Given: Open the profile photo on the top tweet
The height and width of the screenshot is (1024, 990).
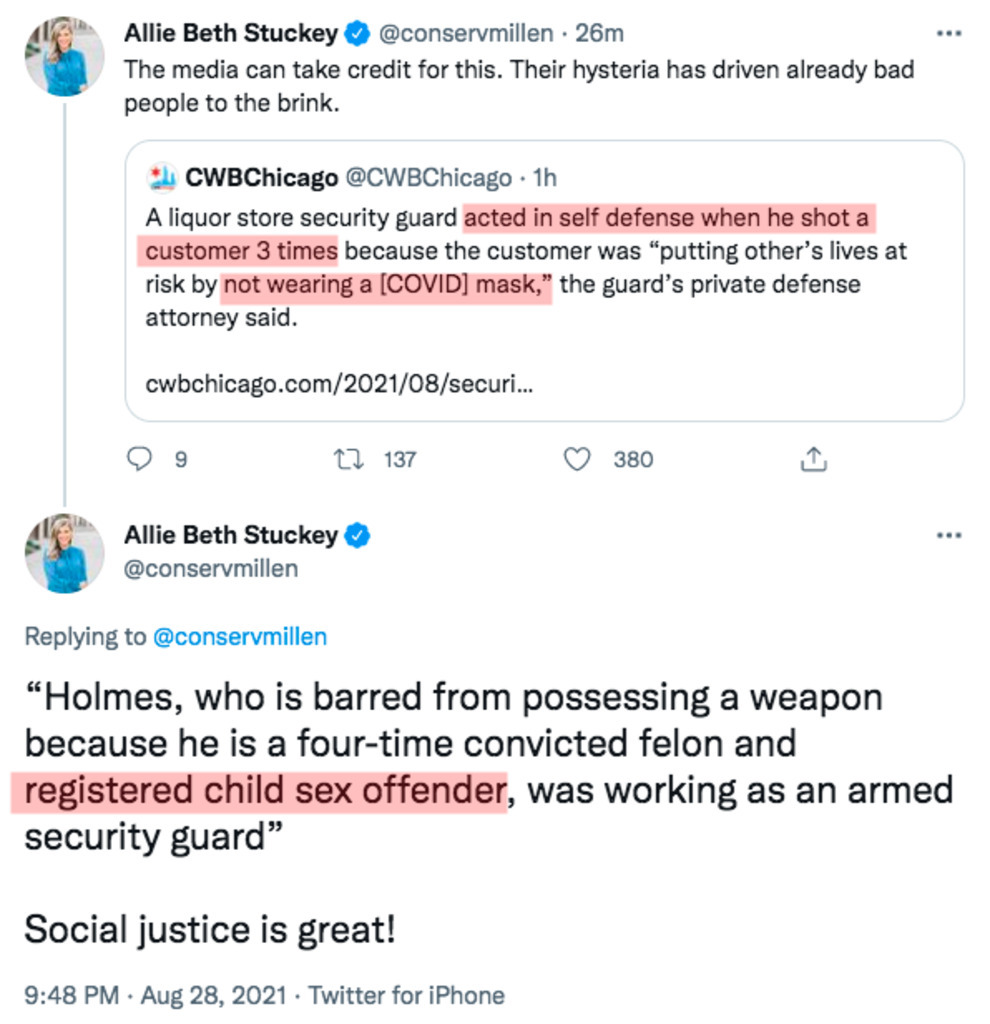Looking at the screenshot, I should (65, 56).
